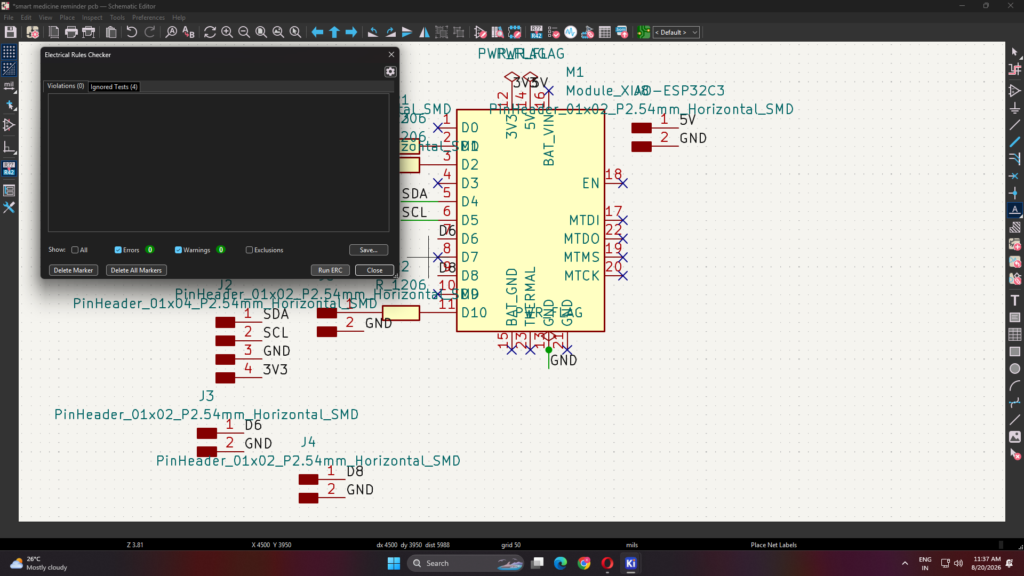Open the Inspect menu

coord(92,18)
